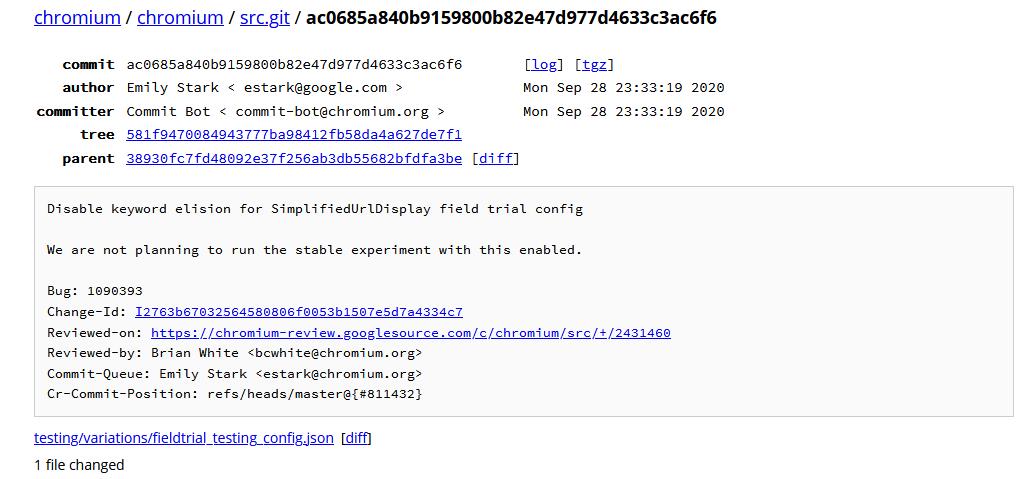Click the commit message headline text
The image size is (1036, 479).
coord(314,209)
